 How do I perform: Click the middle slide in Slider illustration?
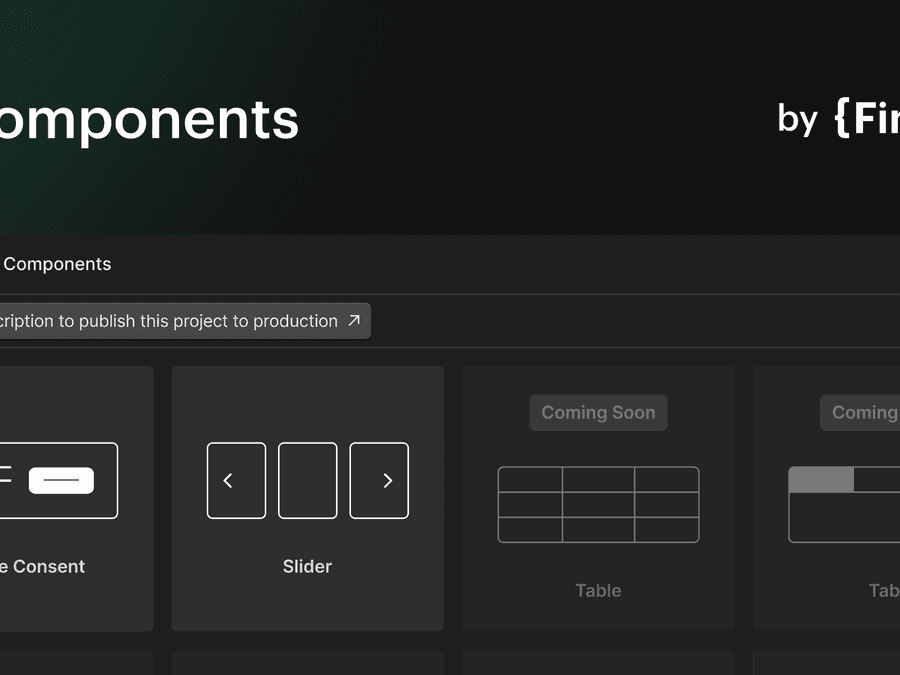(x=308, y=480)
